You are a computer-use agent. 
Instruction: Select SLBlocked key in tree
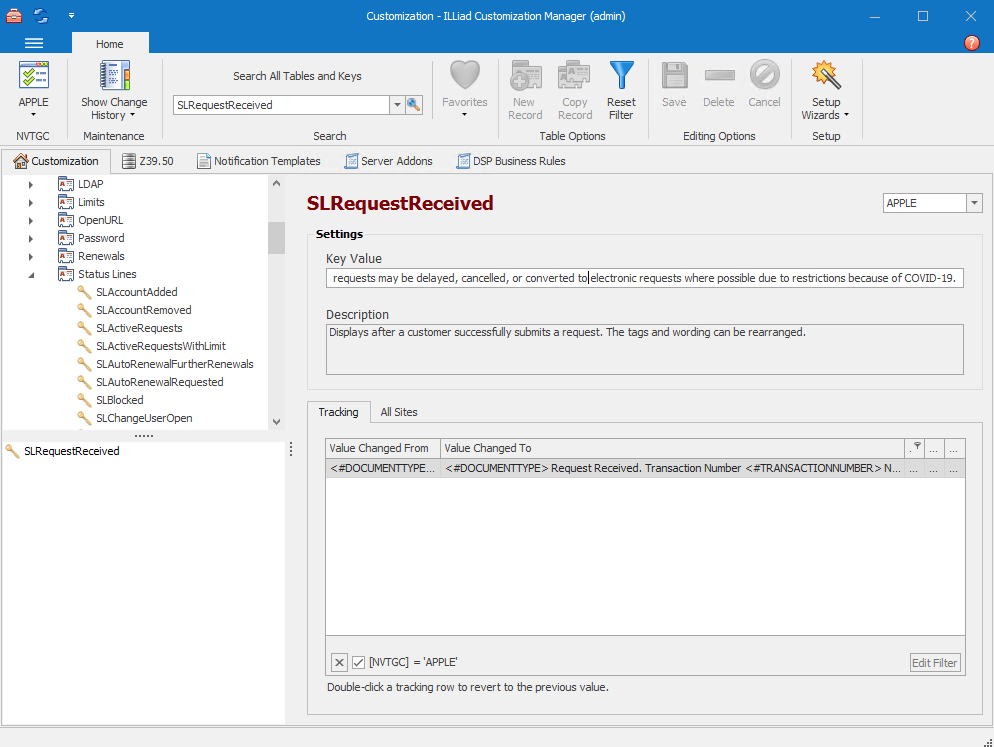[119, 400]
